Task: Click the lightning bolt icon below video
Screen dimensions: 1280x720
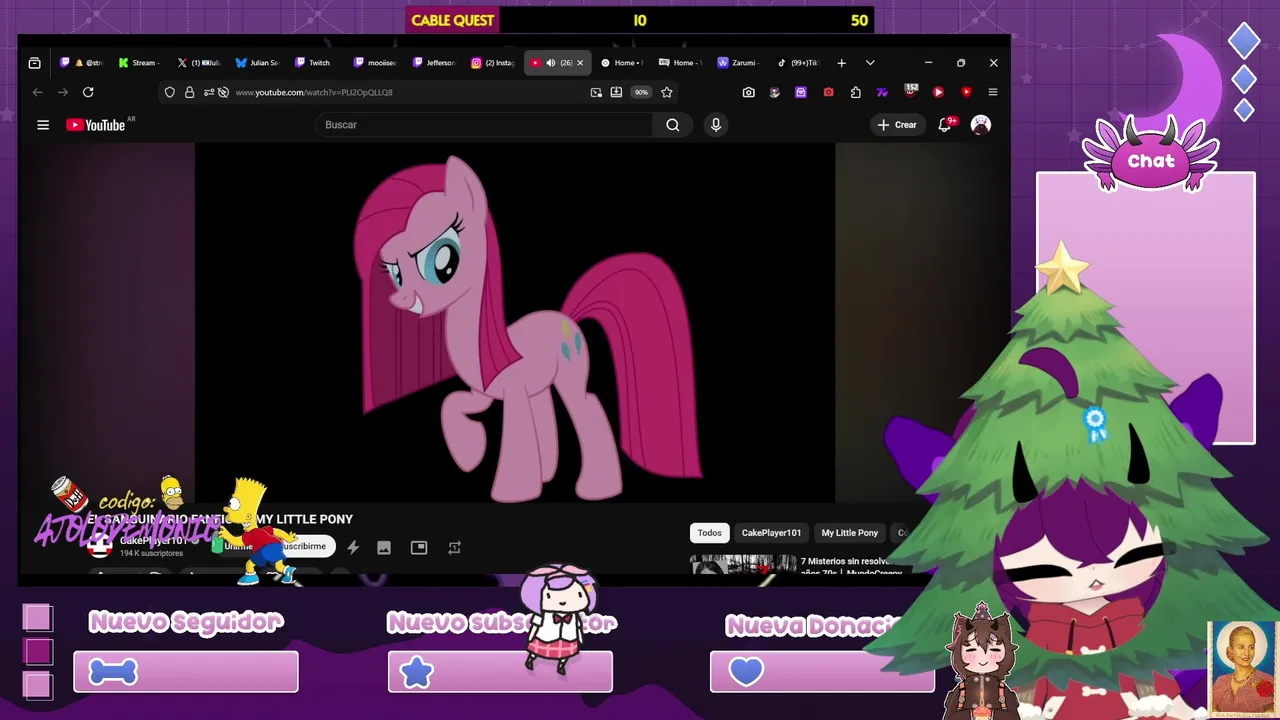Action: [353, 547]
